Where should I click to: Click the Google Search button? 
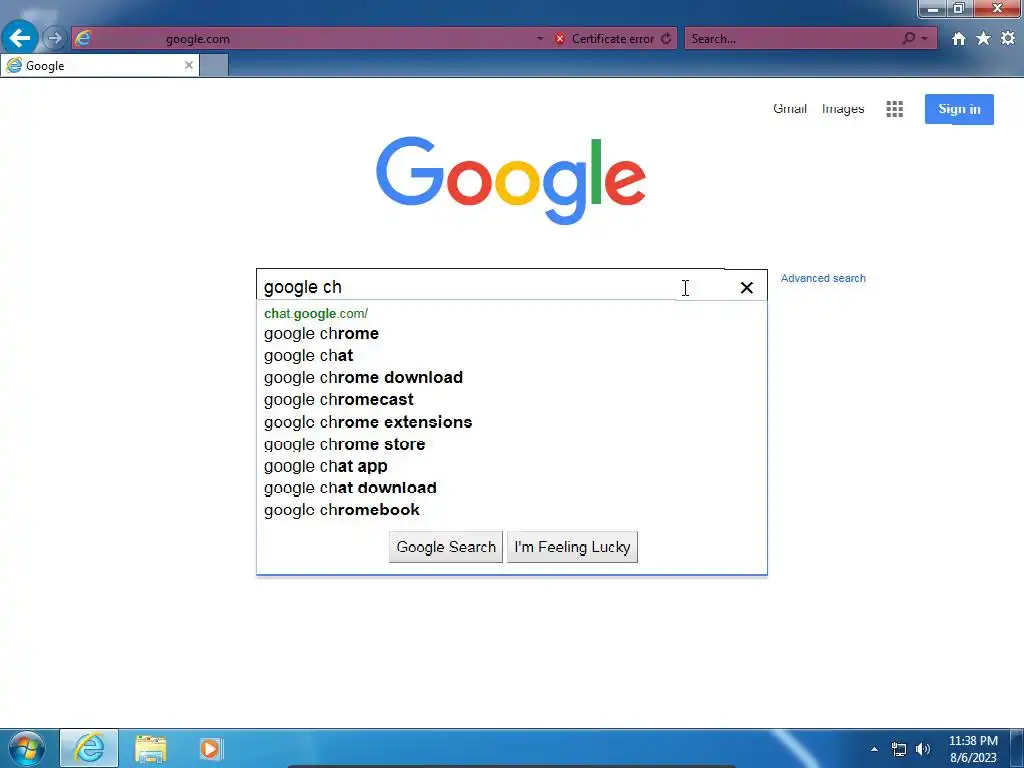pyautogui.click(x=446, y=547)
